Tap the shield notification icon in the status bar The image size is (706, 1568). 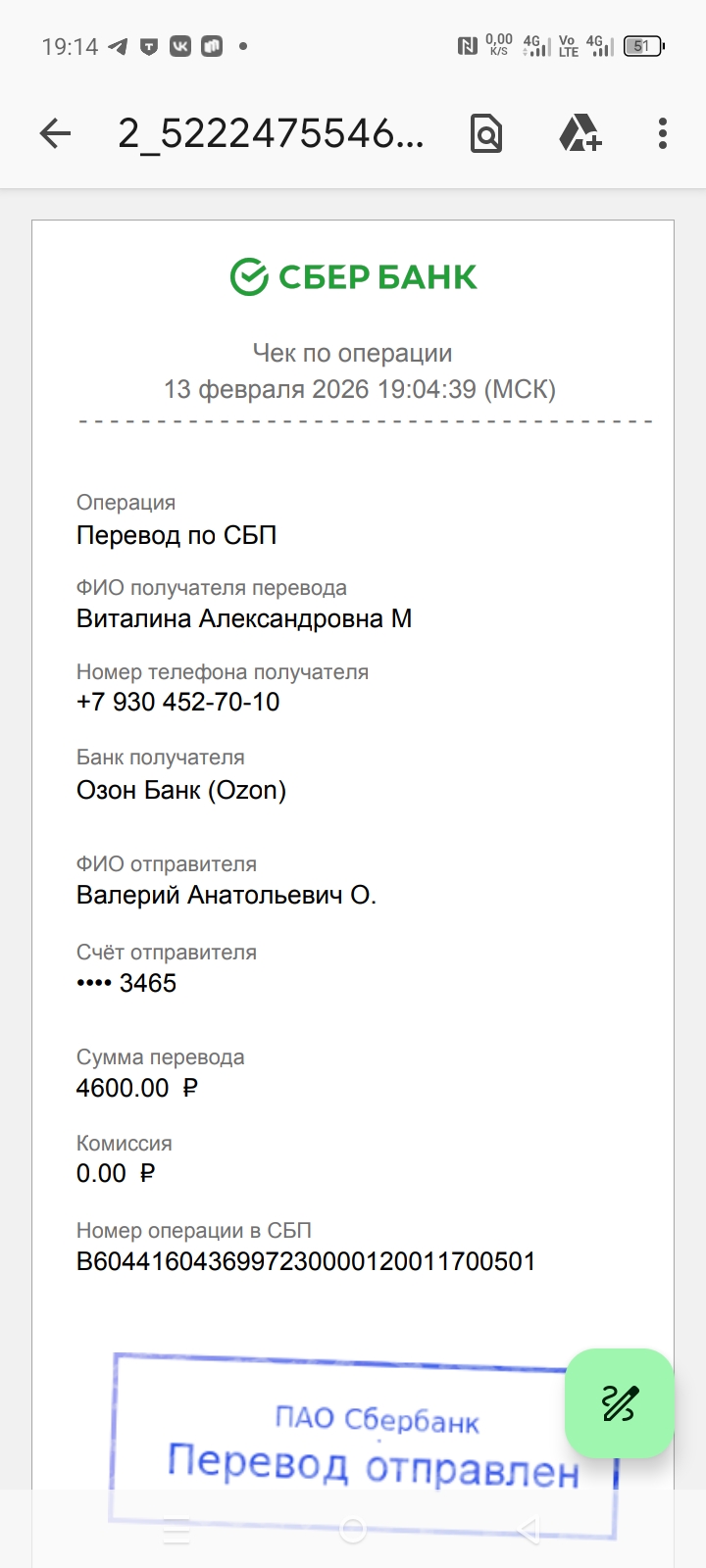[x=149, y=46]
